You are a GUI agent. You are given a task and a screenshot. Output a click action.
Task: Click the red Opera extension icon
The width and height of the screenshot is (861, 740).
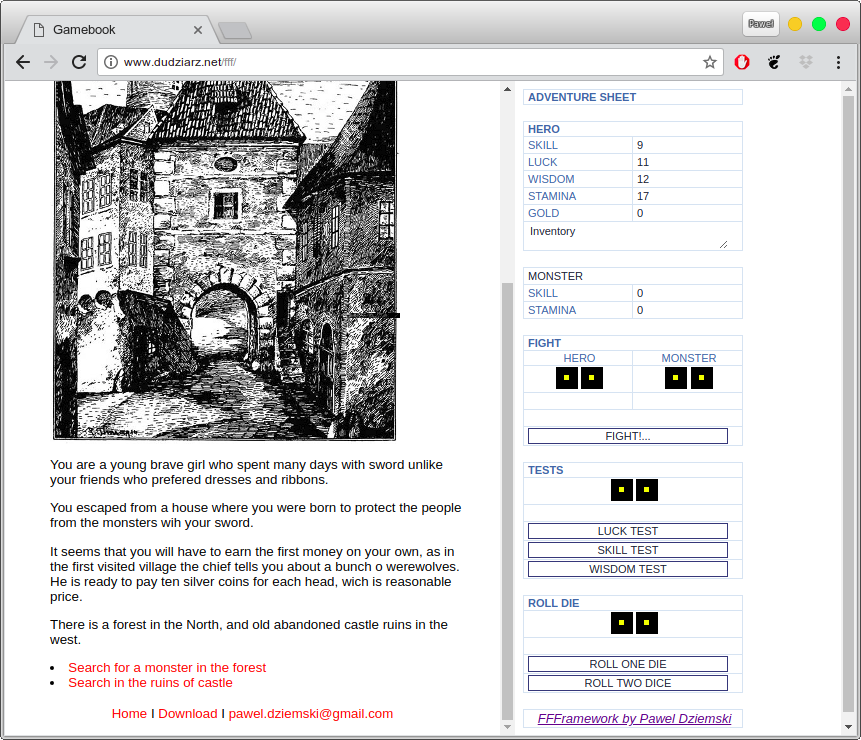(742, 62)
